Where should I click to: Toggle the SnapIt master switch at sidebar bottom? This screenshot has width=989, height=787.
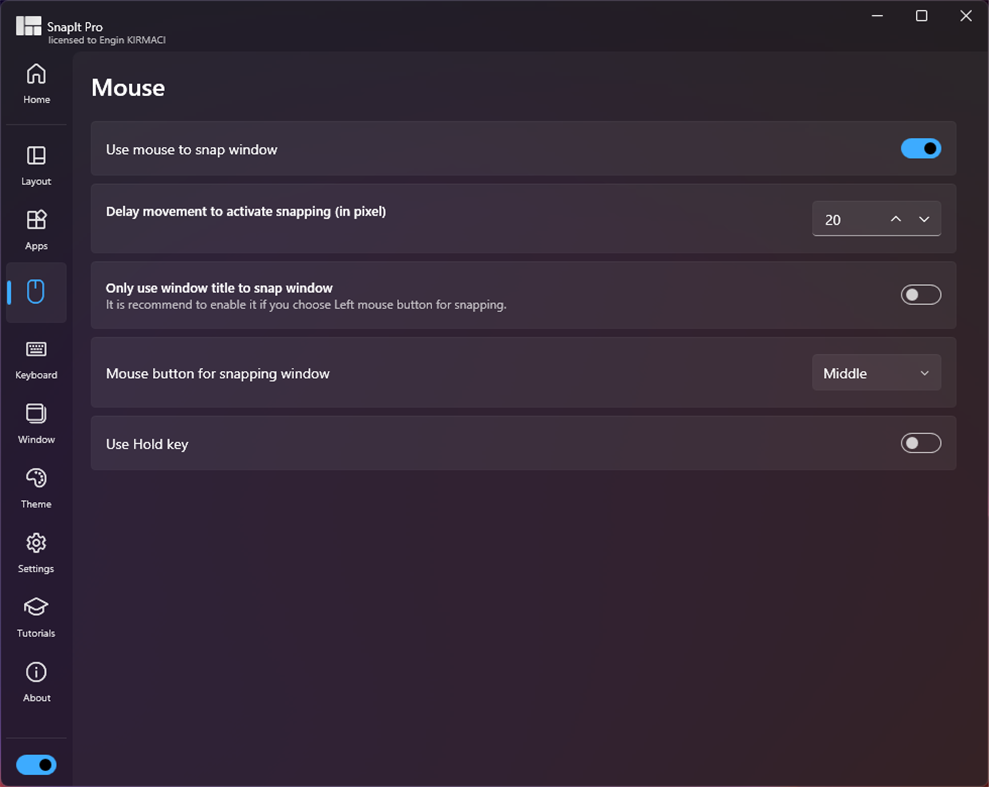pyautogui.click(x=36, y=765)
